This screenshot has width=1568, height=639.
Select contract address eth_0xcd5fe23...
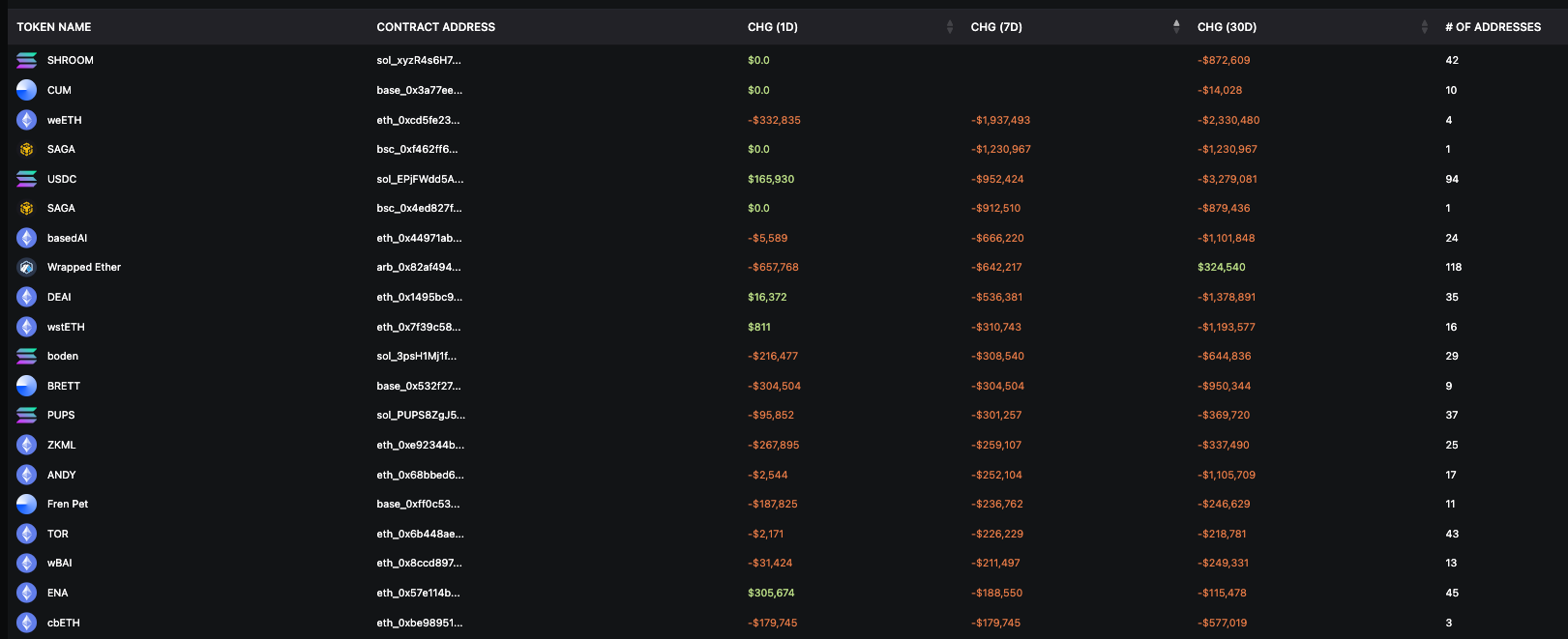click(418, 120)
